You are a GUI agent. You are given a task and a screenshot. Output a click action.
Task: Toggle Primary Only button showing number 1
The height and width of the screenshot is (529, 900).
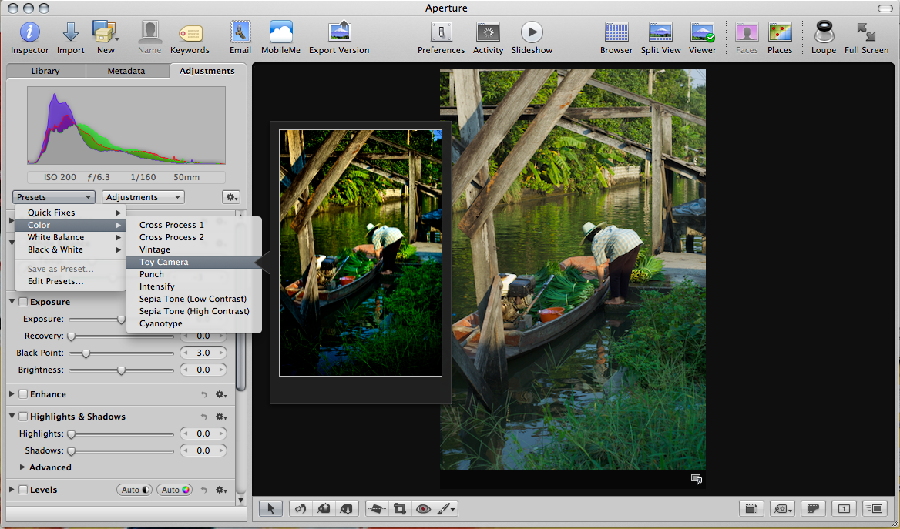click(x=844, y=508)
